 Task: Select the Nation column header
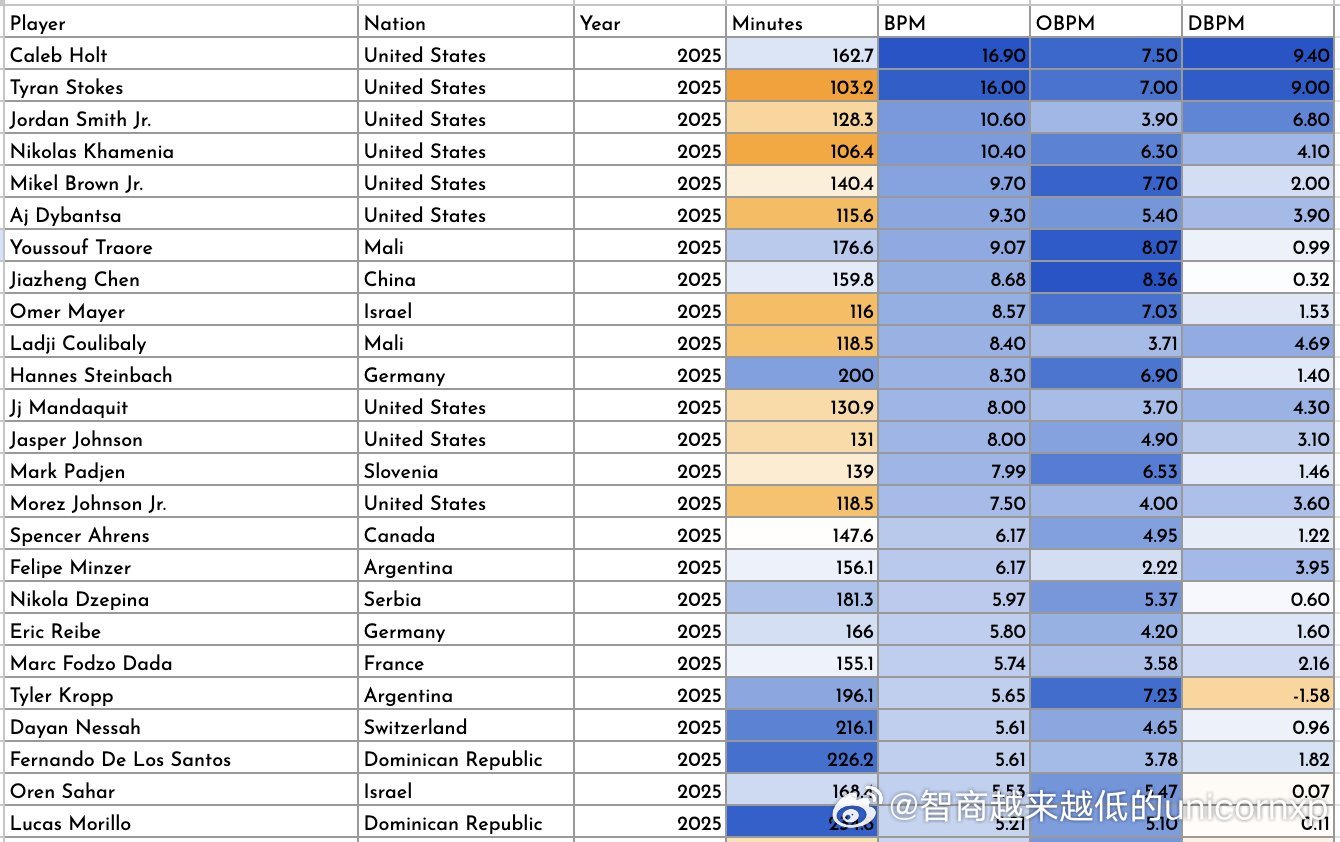[x=466, y=23]
